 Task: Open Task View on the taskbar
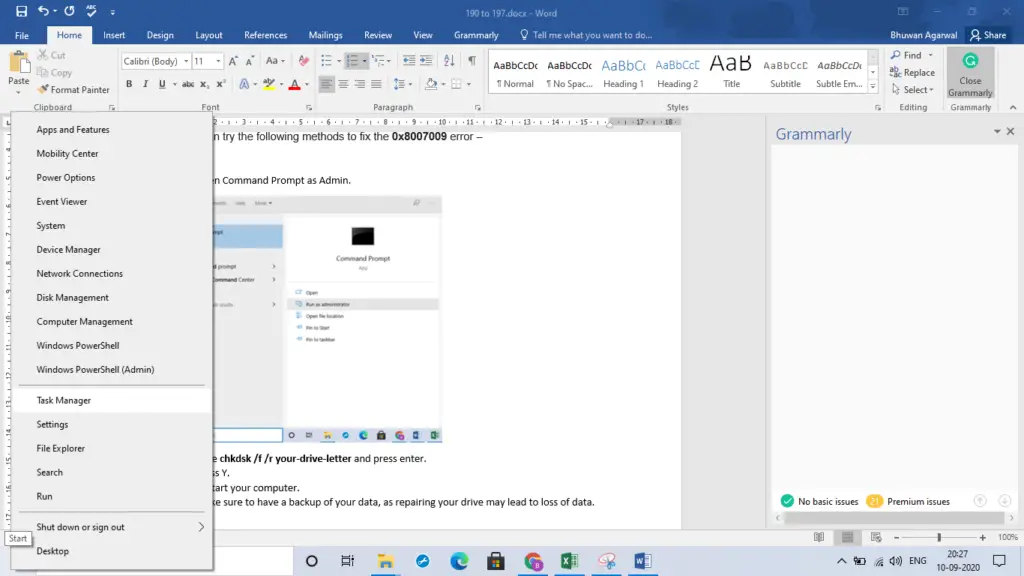pos(347,561)
